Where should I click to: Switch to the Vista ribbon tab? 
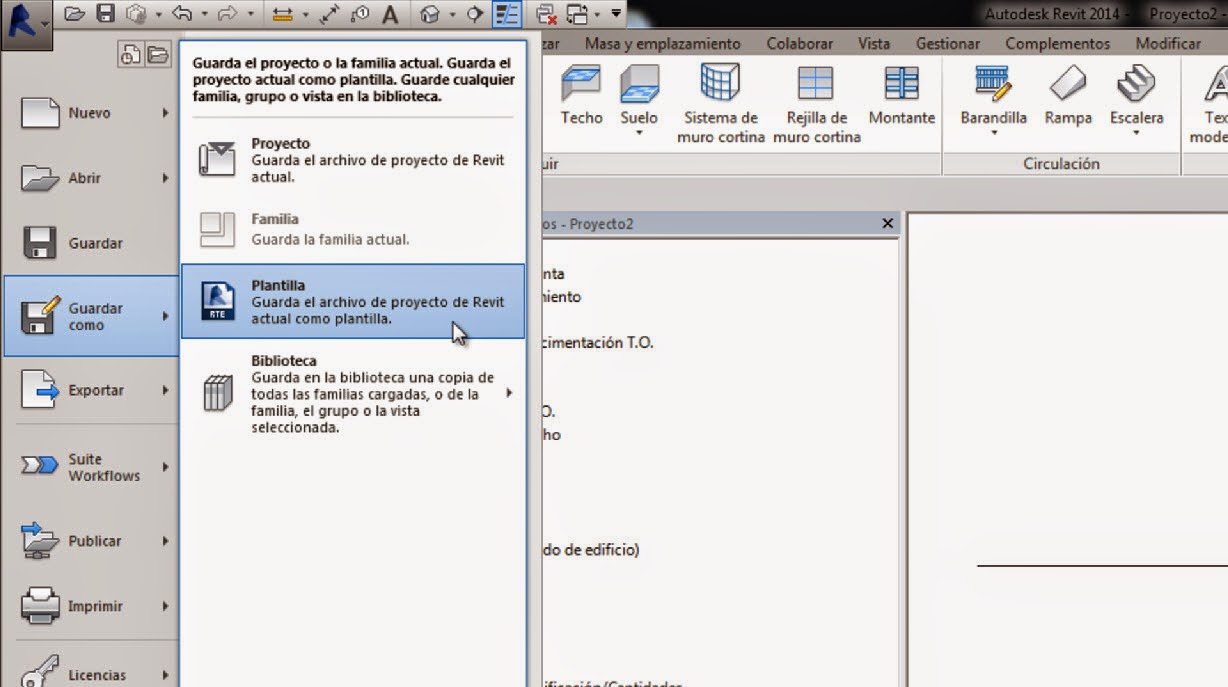pyautogui.click(x=874, y=43)
